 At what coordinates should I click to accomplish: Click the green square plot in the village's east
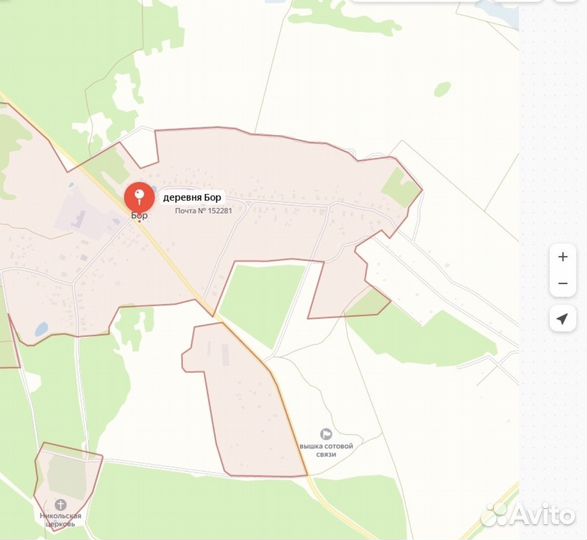point(401,187)
